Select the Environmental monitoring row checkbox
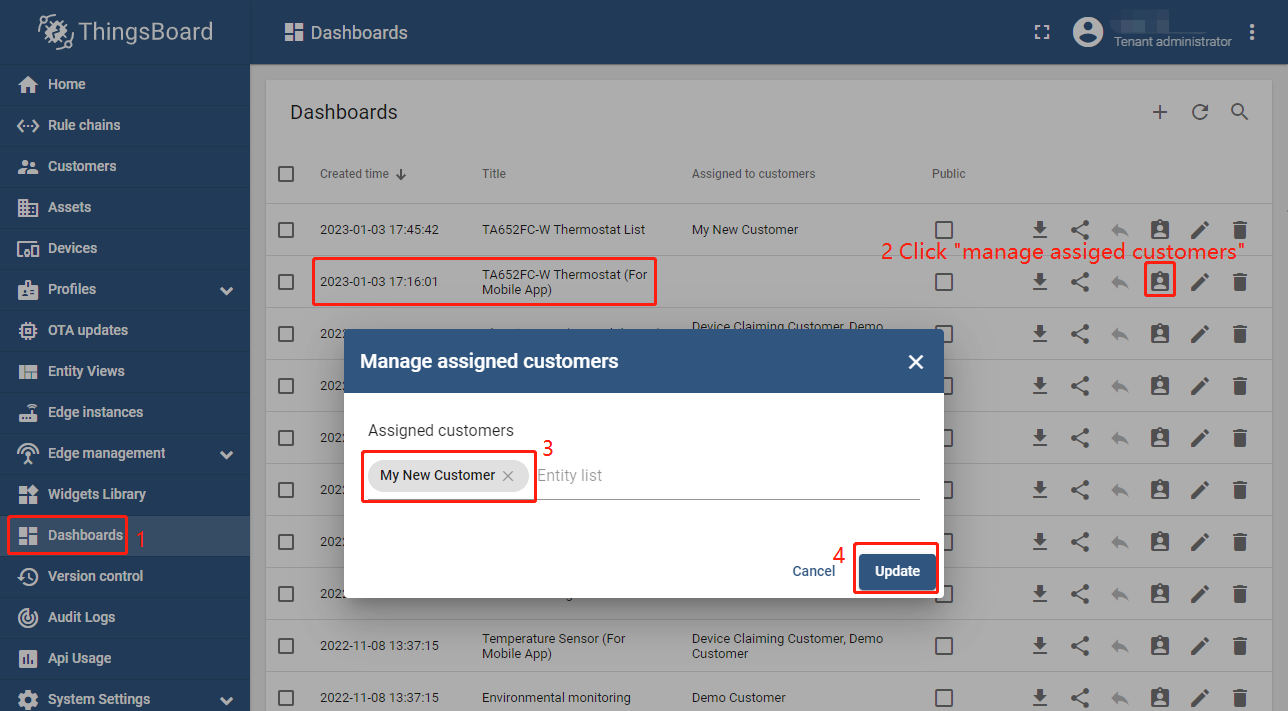Viewport: 1288px width, 711px height. (286, 698)
